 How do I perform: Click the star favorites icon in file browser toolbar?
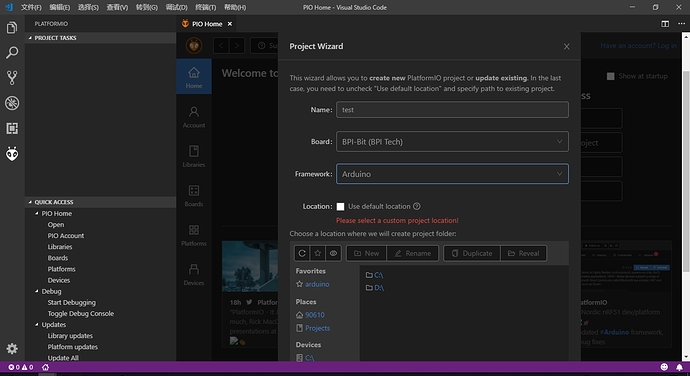pos(318,253)
